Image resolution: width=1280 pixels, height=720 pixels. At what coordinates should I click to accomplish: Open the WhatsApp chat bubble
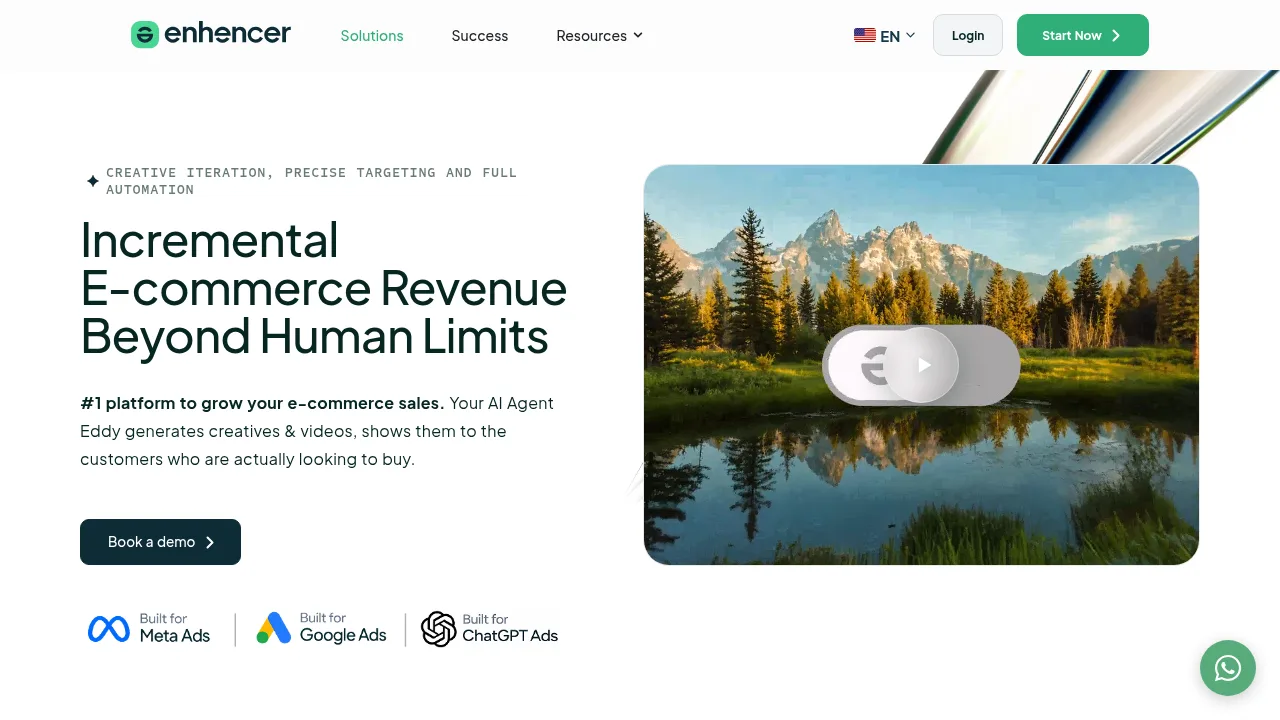[1228, 668]
